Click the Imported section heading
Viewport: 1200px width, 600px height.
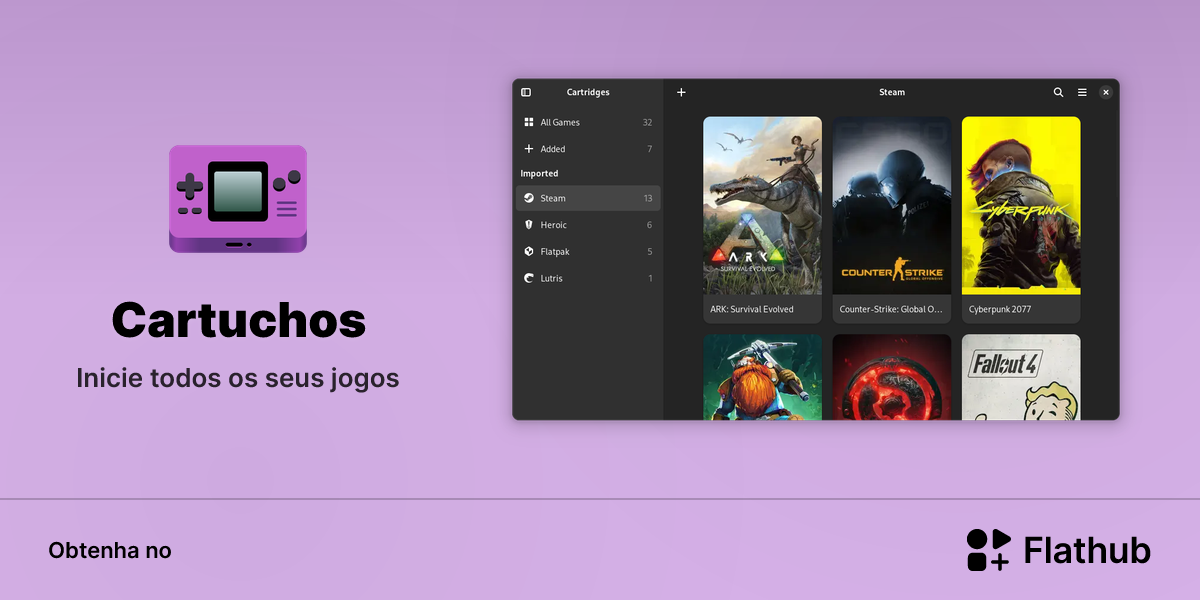click(x=539, y=173)
